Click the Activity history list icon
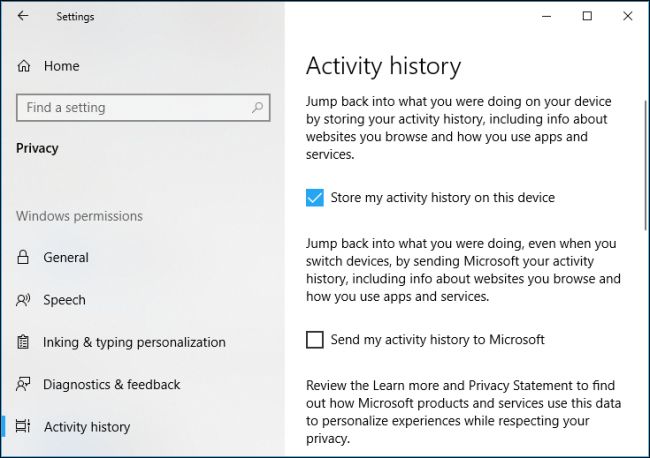This screenshot has height=458, width=650. pyautogui.click(x=23, y=427)
